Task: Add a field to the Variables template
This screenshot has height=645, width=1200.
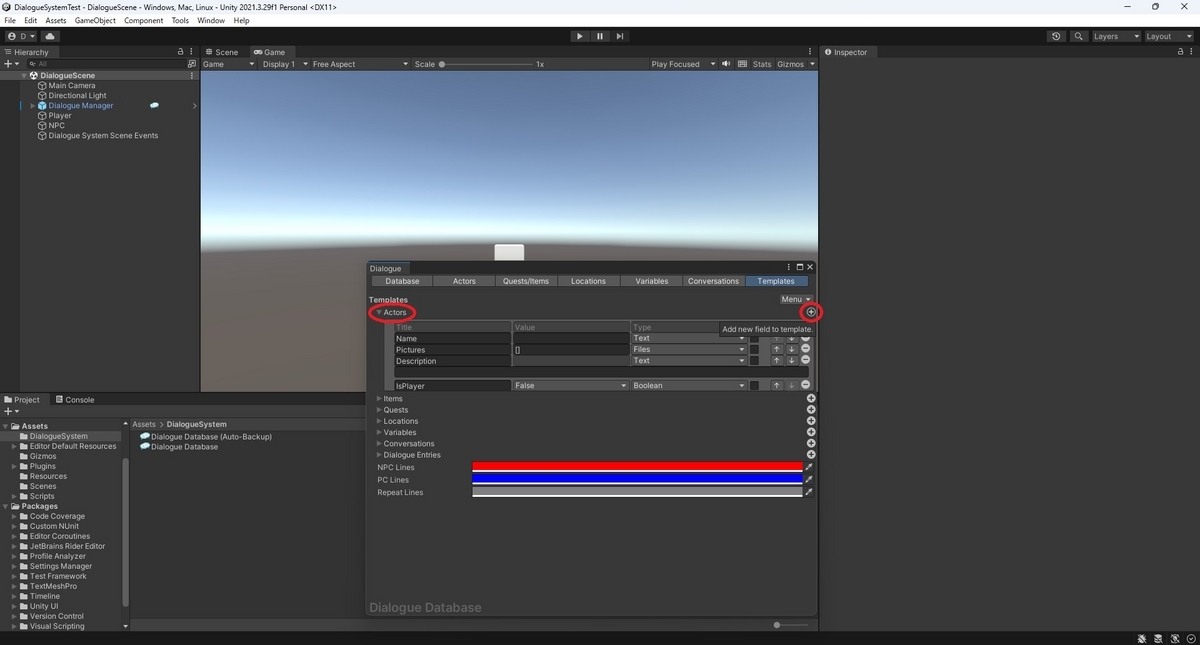Action: tap(811, 432)
